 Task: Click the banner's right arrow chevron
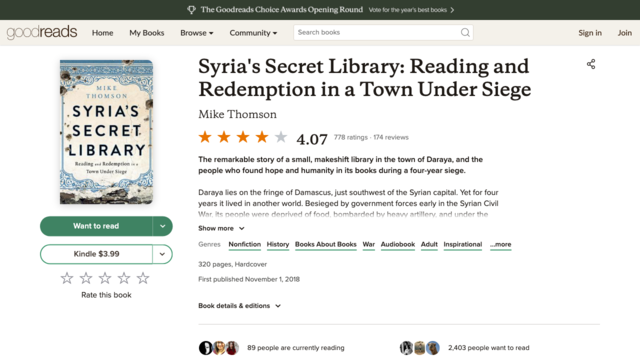[x=452, y=10]
